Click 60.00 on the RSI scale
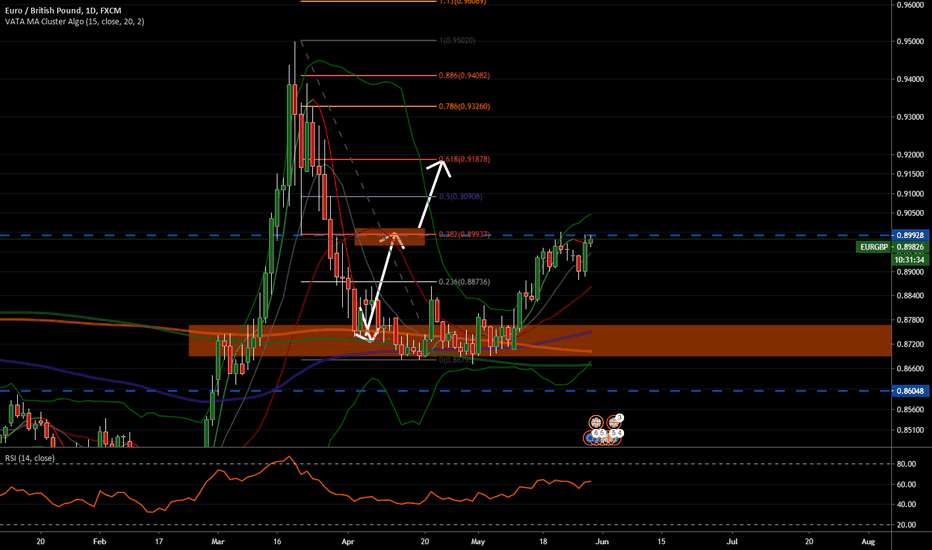The height and width of the screenshot is (550, 932). tap(906, 485)
